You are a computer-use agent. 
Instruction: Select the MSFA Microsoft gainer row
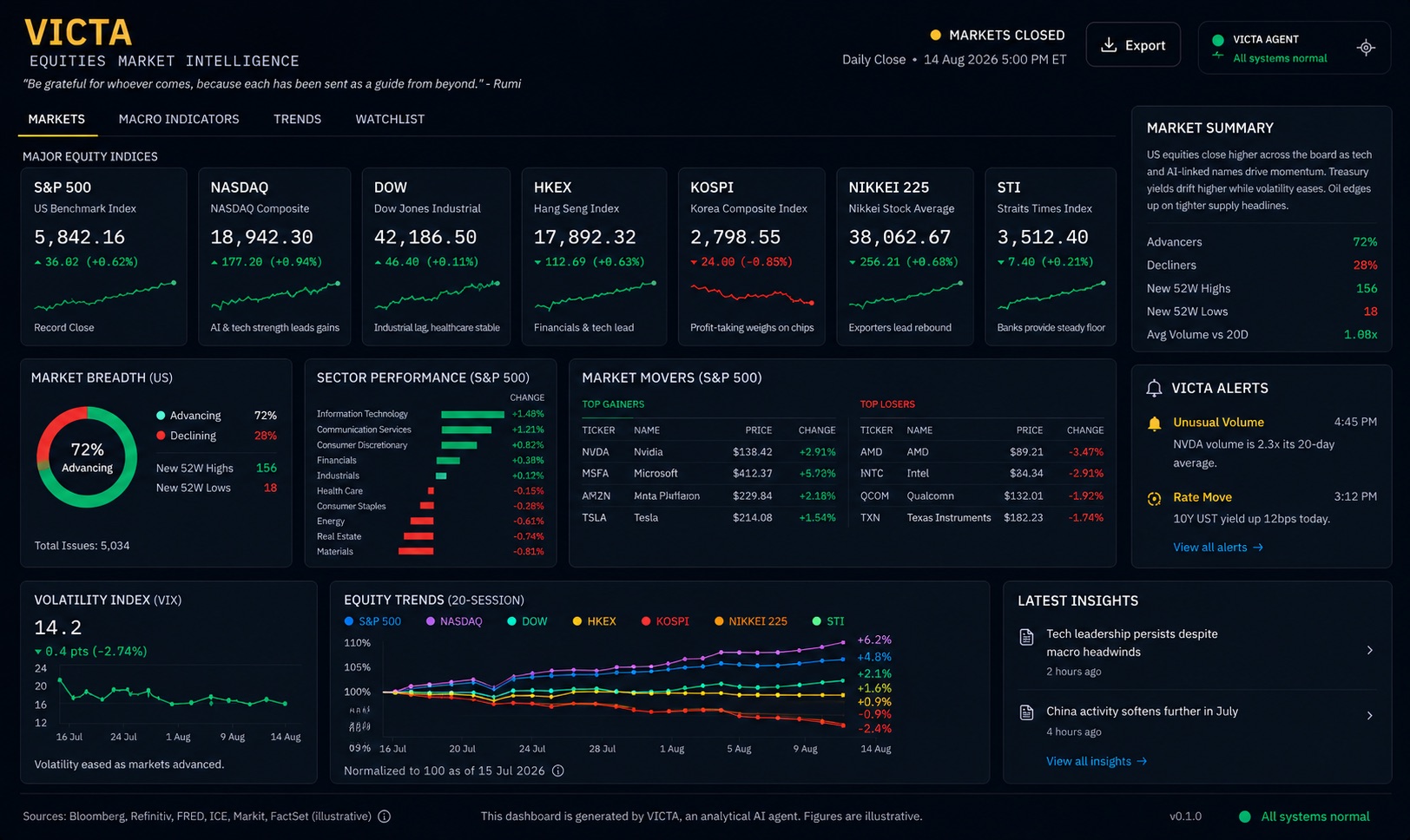click(x=708, y=474)
